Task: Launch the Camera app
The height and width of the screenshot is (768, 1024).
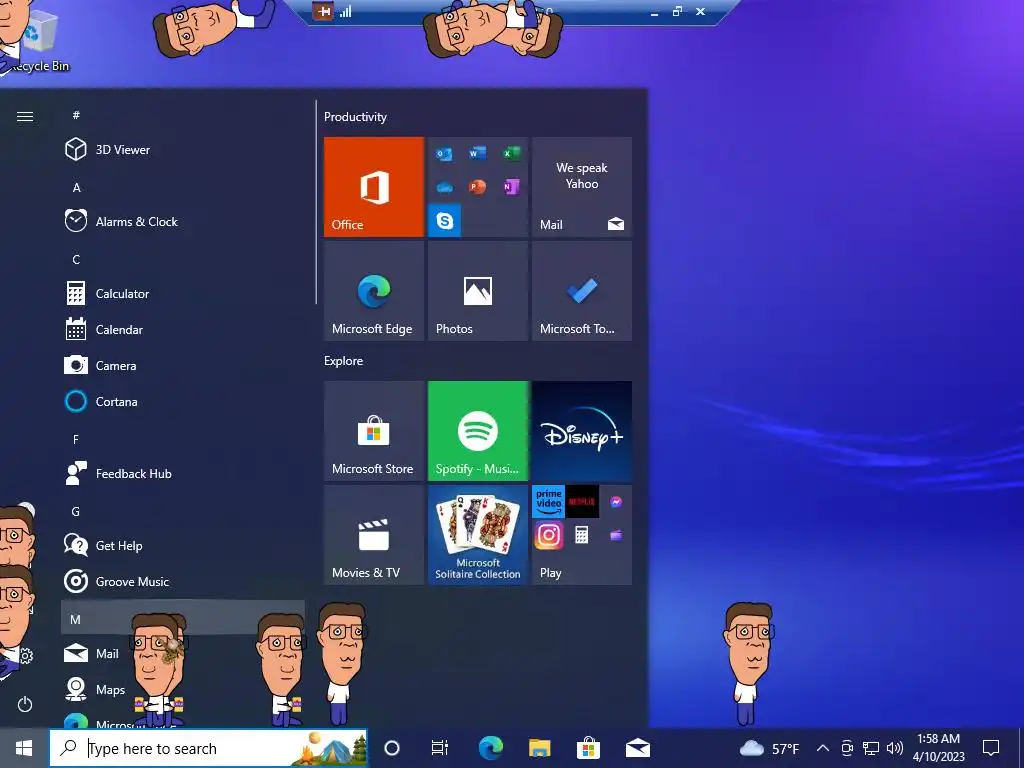Action: tap(183, 365)
